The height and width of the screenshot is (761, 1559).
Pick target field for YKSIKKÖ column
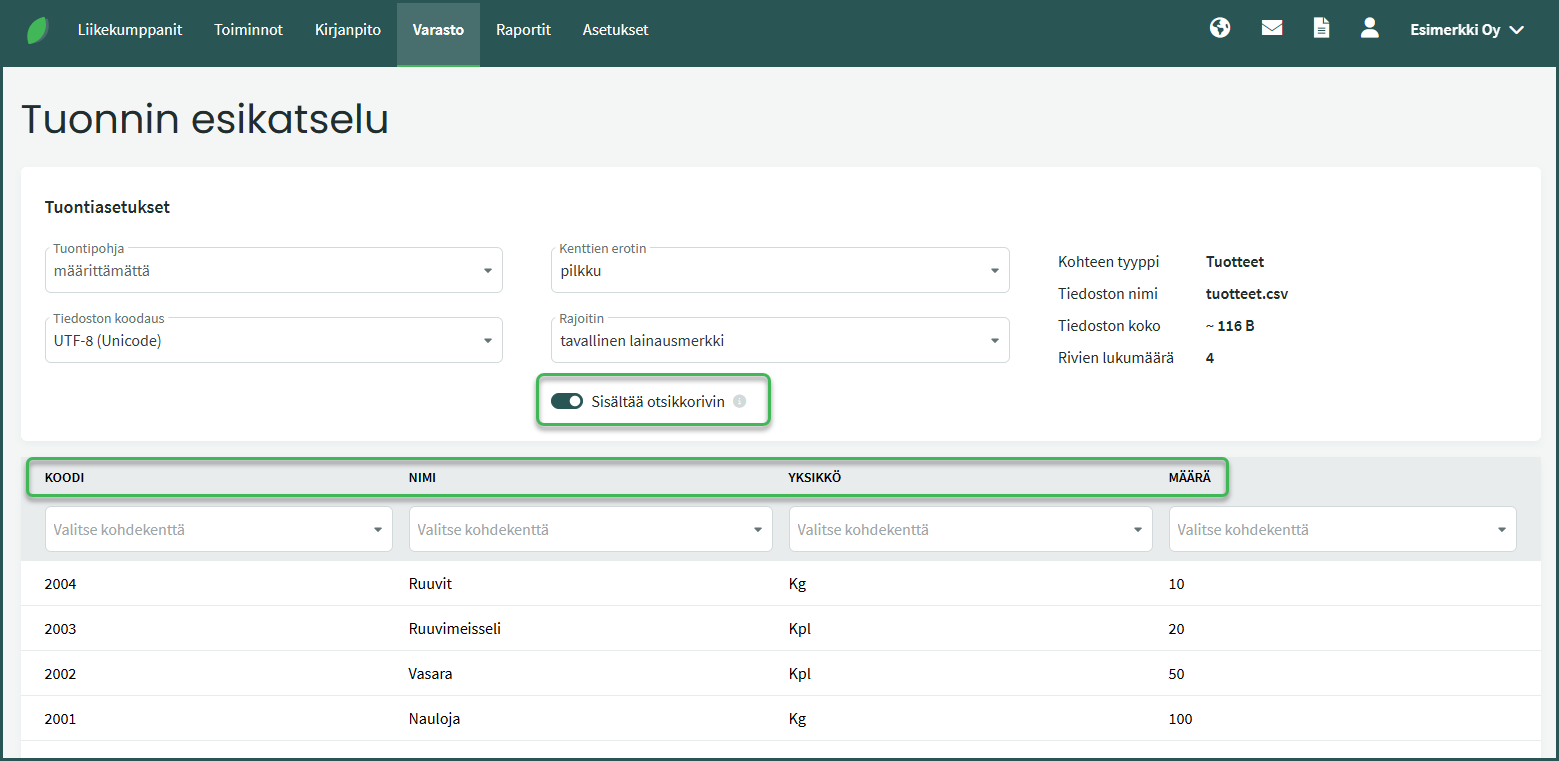click(x=970, y=529)
